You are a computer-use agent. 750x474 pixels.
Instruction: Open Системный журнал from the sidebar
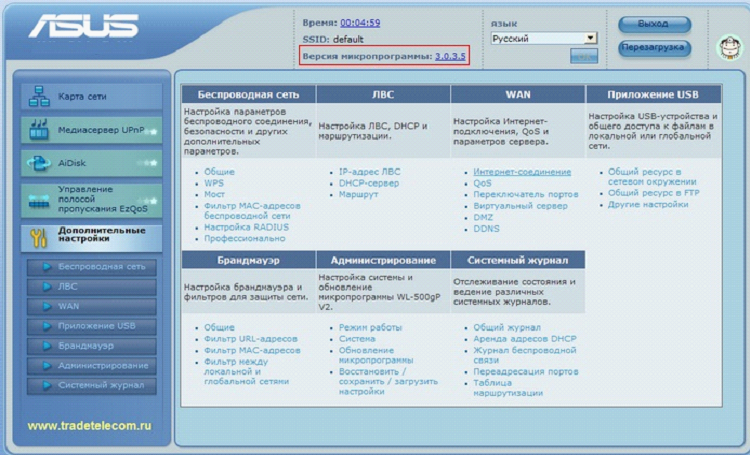click(x=101, y=385)
